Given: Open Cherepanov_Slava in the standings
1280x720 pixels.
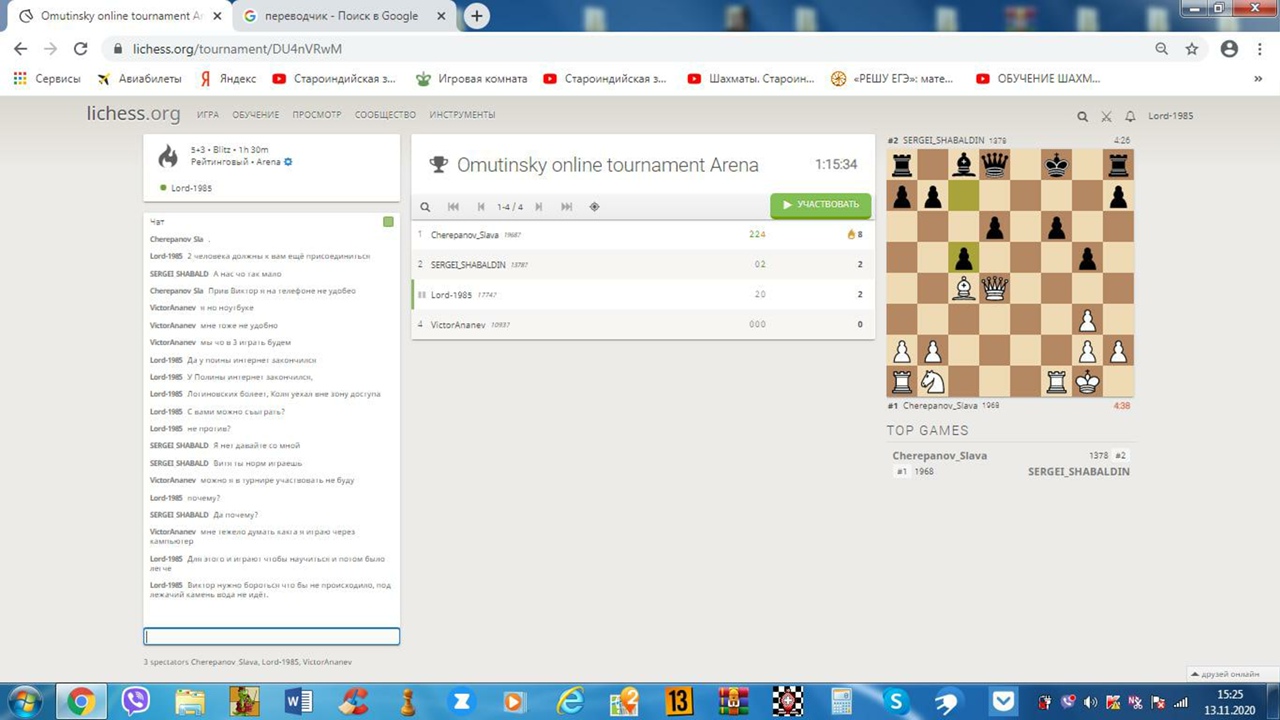Looking at the screenshot, I should pyautogui.click(x=464, y=235).
